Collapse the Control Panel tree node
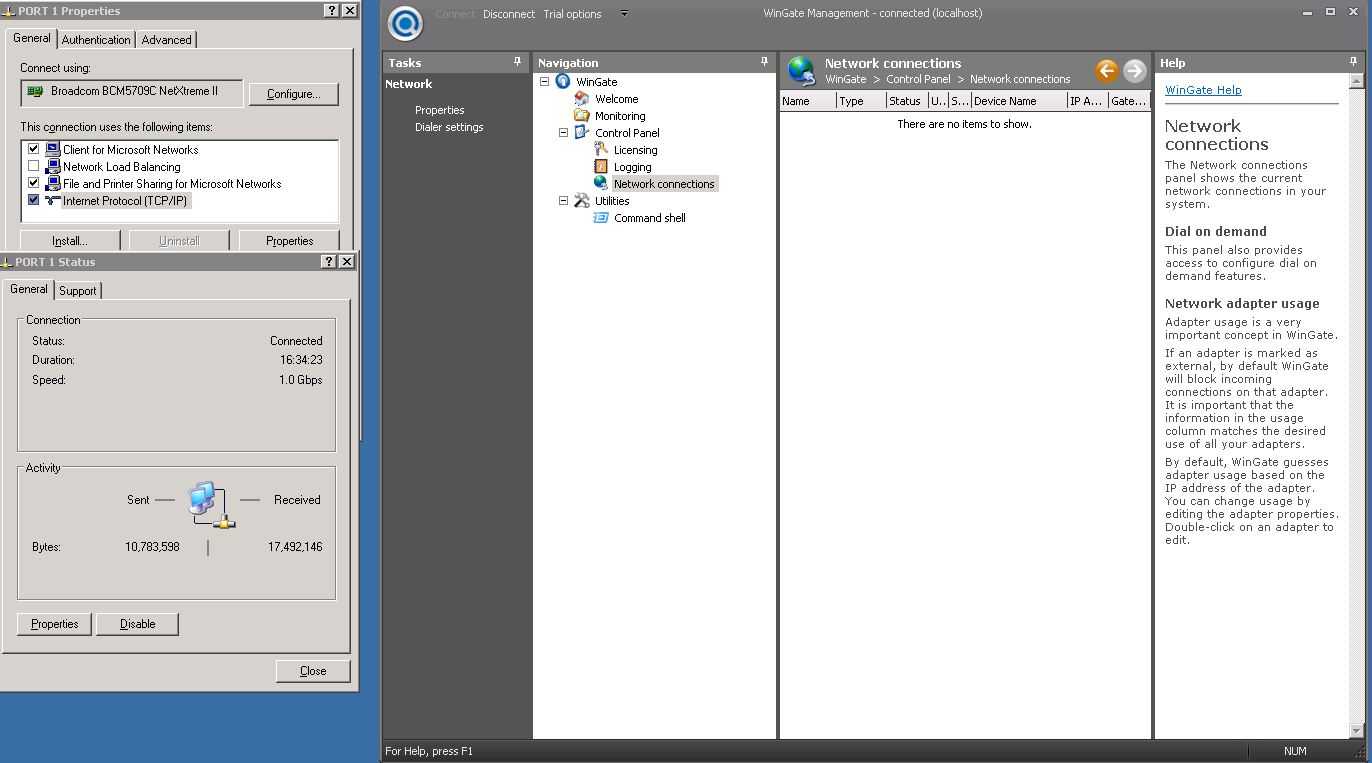 [x=563, y=132]
